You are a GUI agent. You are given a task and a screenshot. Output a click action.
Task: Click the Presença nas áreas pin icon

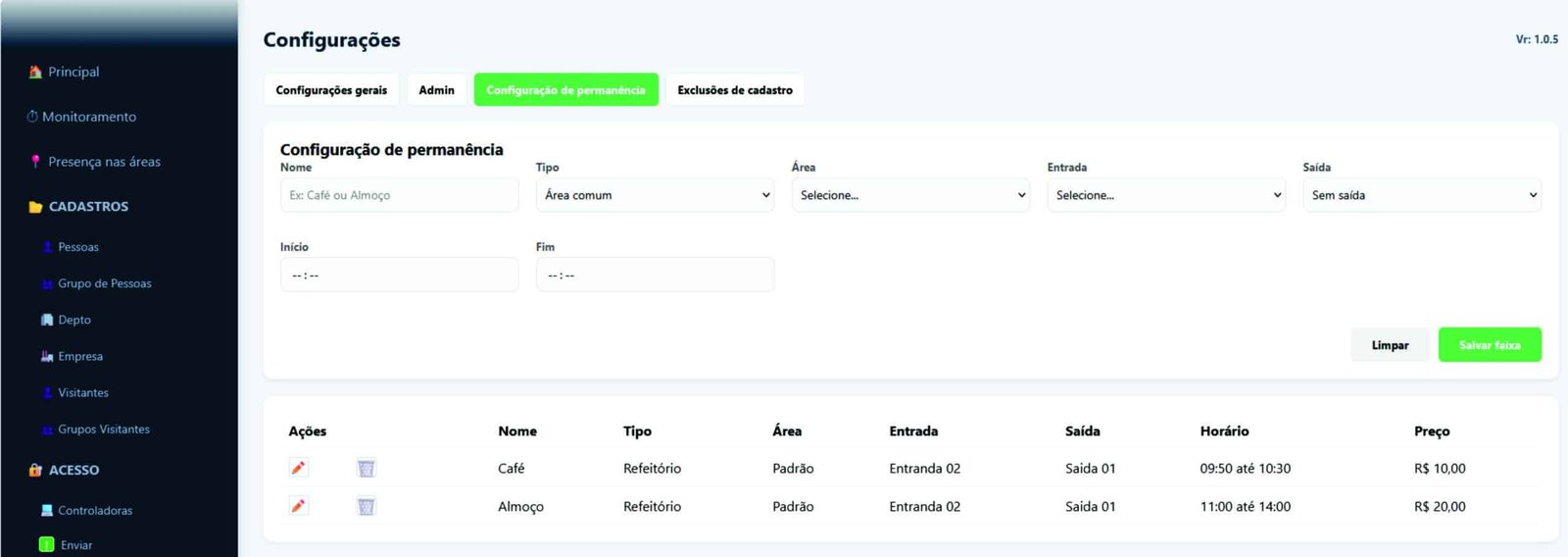point(35,162)
